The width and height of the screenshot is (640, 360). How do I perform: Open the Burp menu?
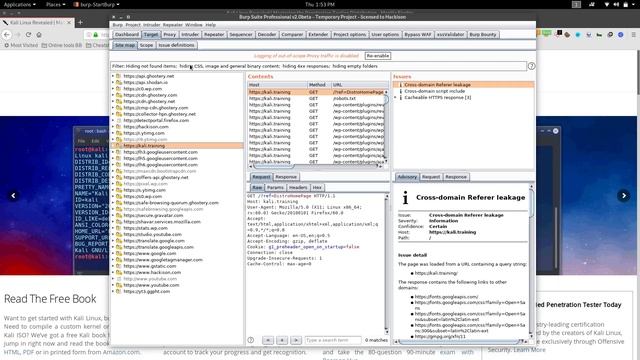118,25
